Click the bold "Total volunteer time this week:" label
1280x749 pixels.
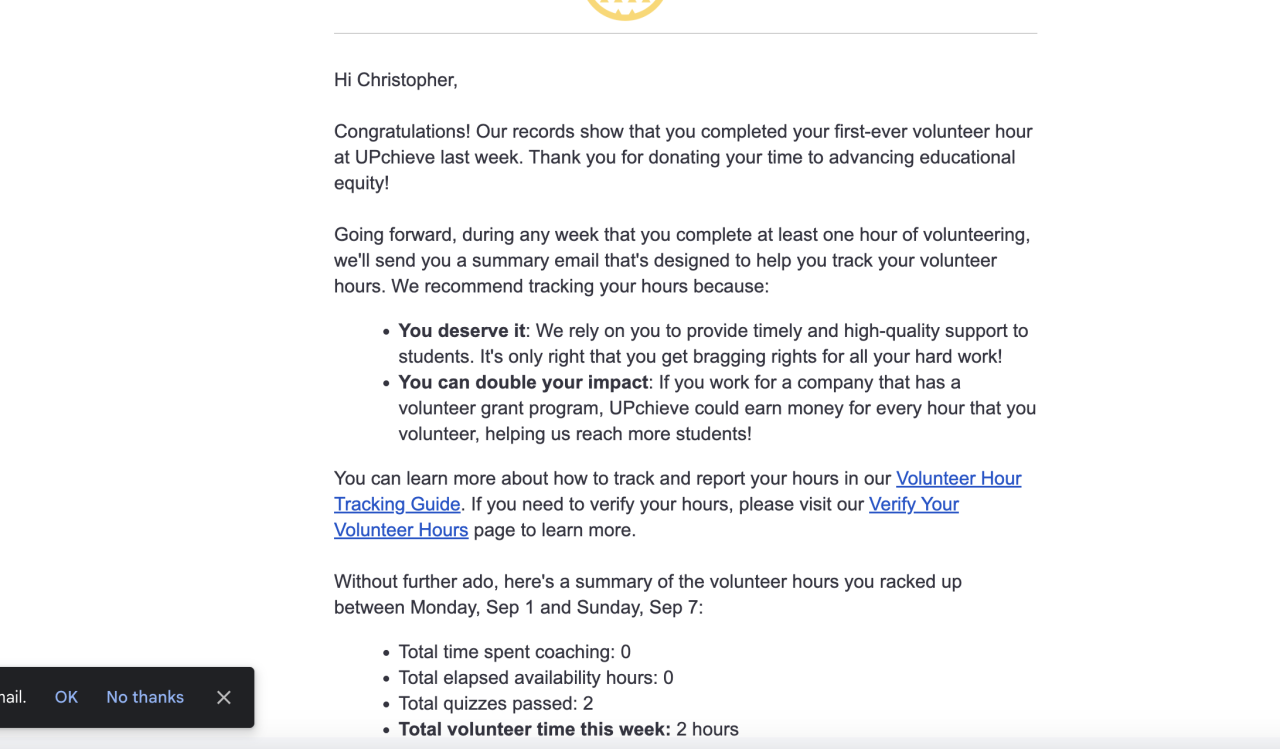pos(534,729)
